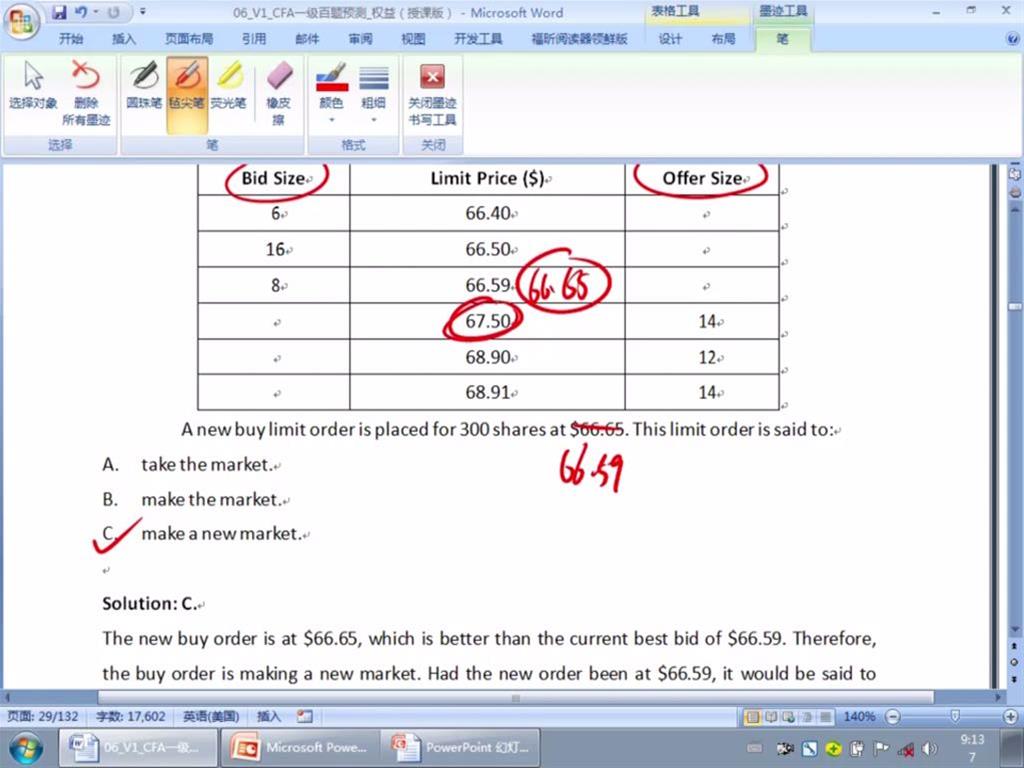Viewport: 1024px width, 768px height.
Task: Open the 开发工具 ribbon tab
Action: 478,39
